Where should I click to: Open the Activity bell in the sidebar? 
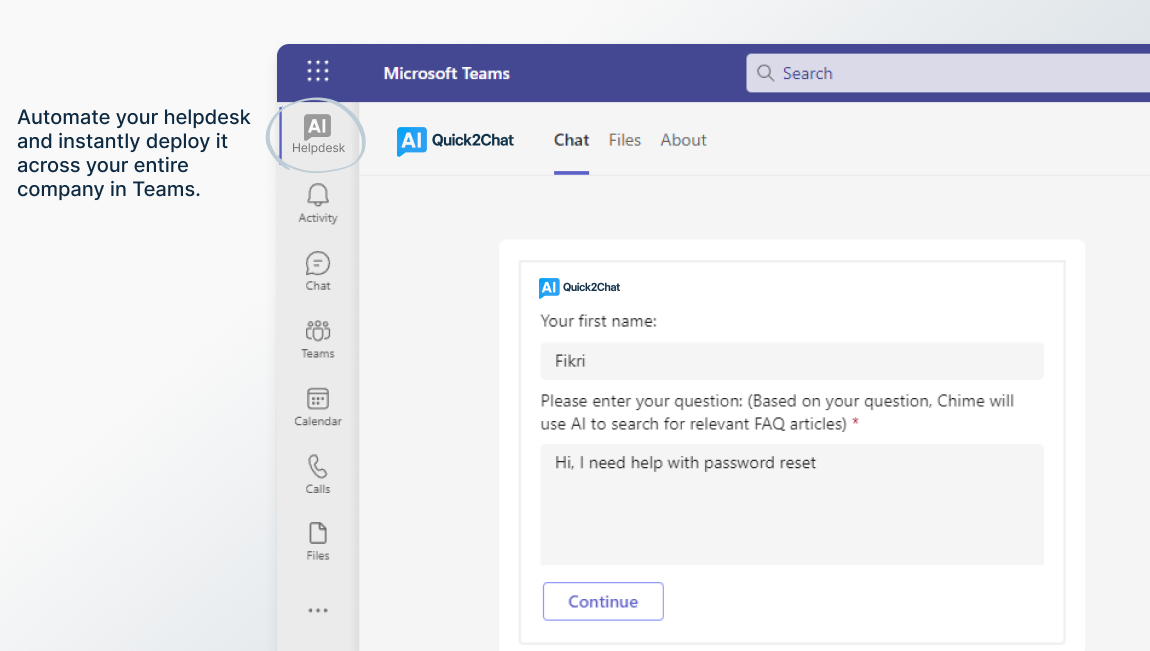pyautogui.click(x=318, y=202)
